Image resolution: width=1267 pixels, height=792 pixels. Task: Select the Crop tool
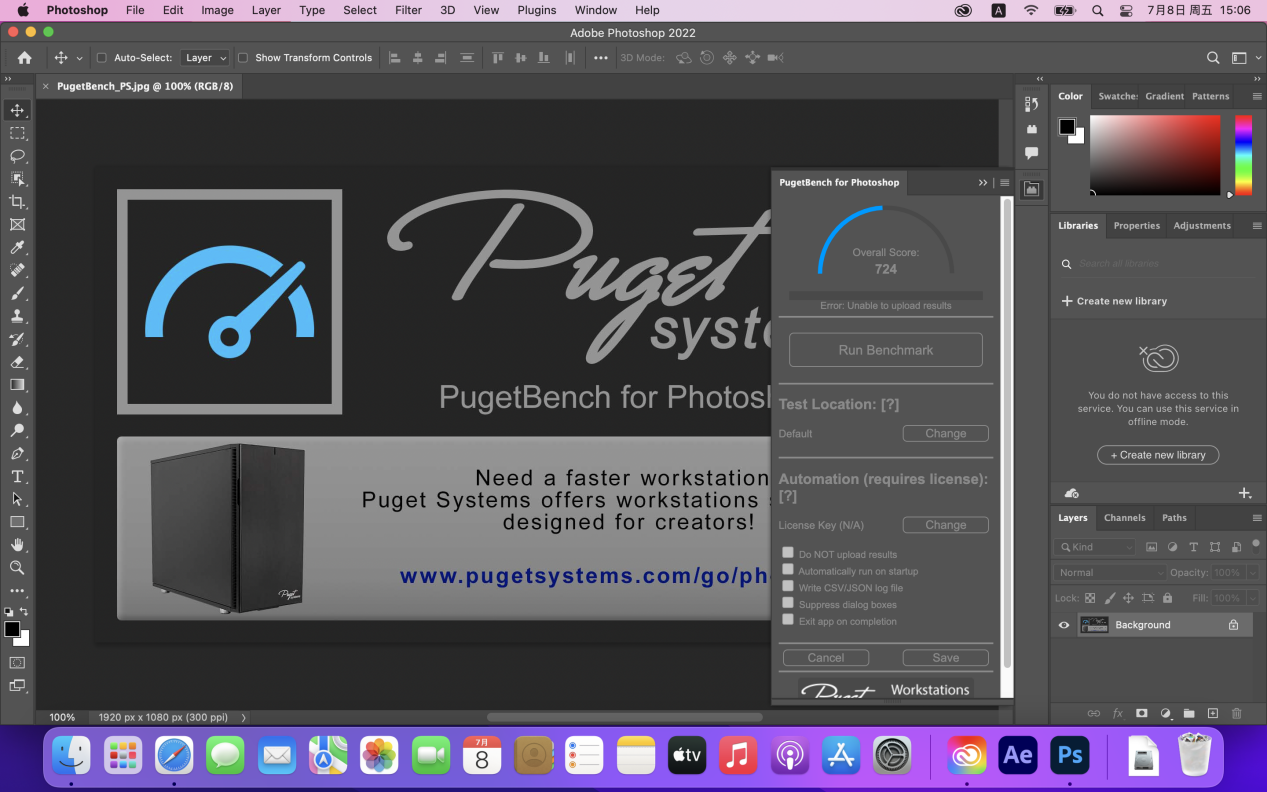tap(17, 202)
